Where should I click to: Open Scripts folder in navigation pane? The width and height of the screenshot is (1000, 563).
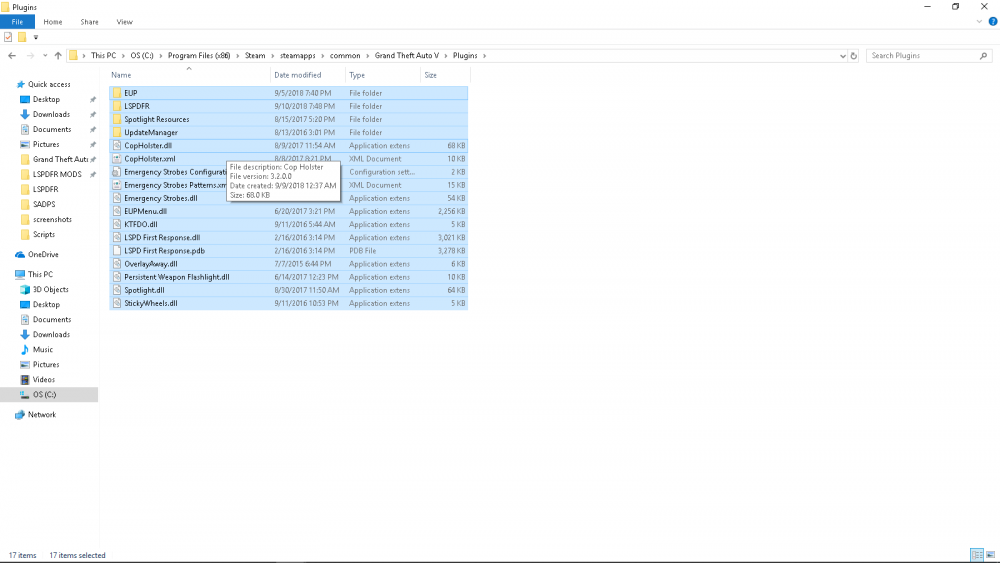(43, 234)
